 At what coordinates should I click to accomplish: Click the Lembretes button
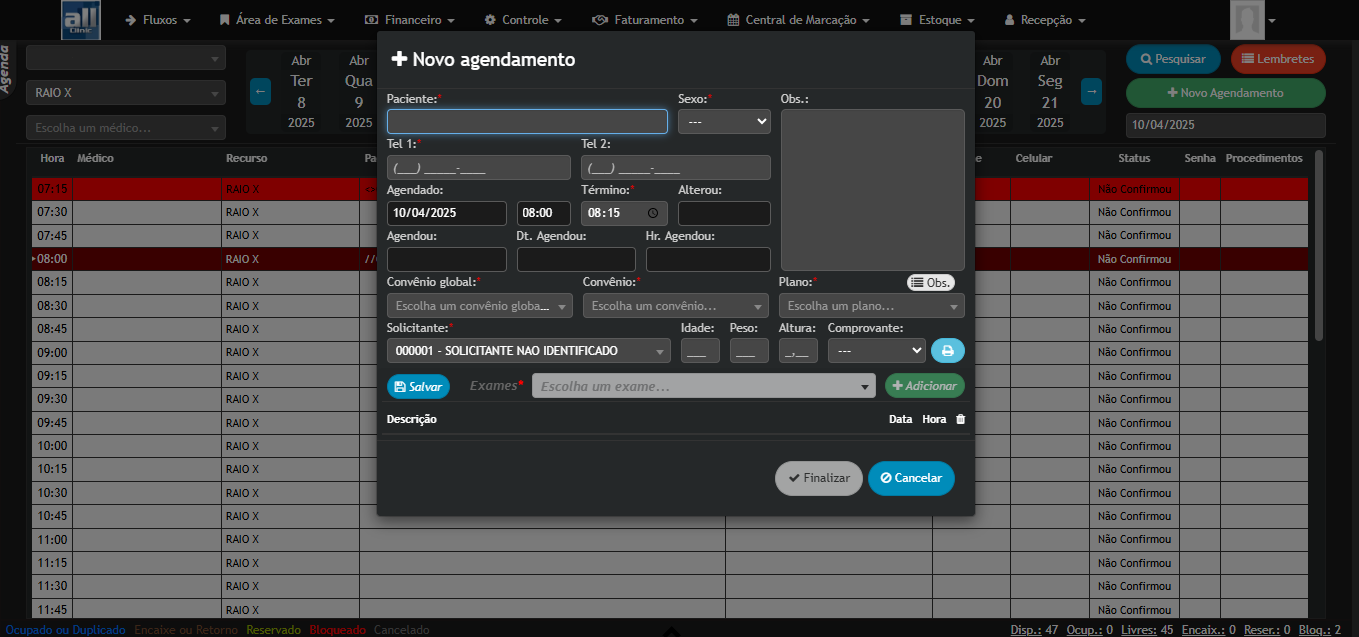coord(1277,59)
